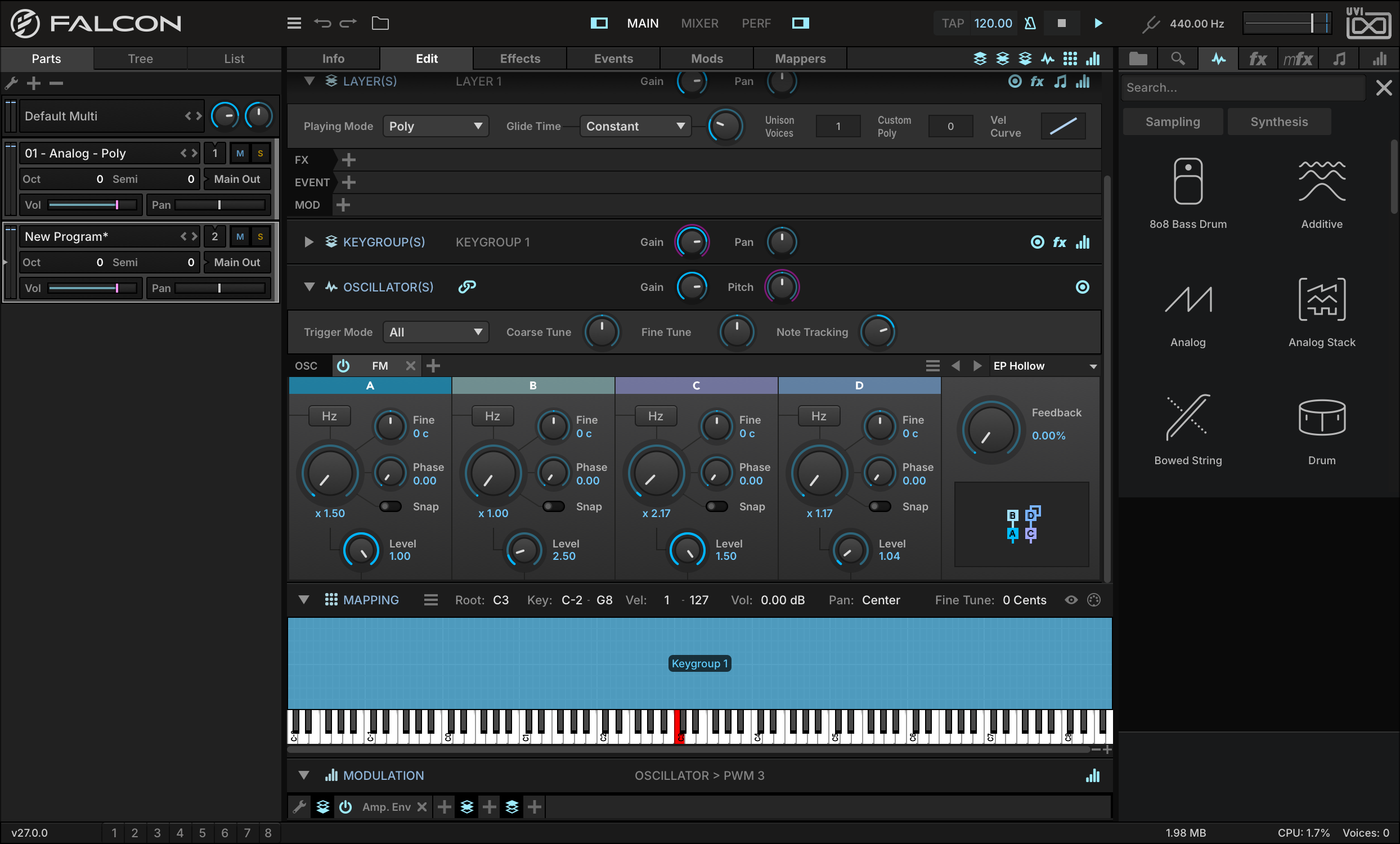Click the Synthesis filter button
The width and height of the screenshot is (1400, 844).
(x=1279, y=122)
